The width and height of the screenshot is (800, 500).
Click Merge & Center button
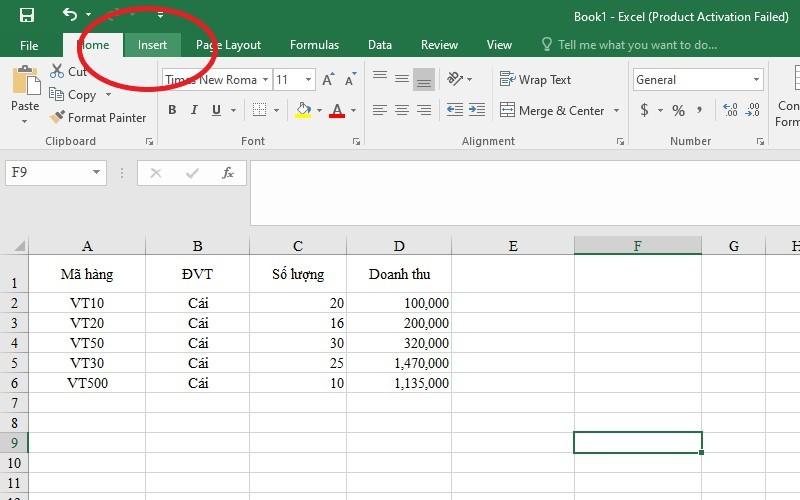pyautogui.click(x=552, y=110)
